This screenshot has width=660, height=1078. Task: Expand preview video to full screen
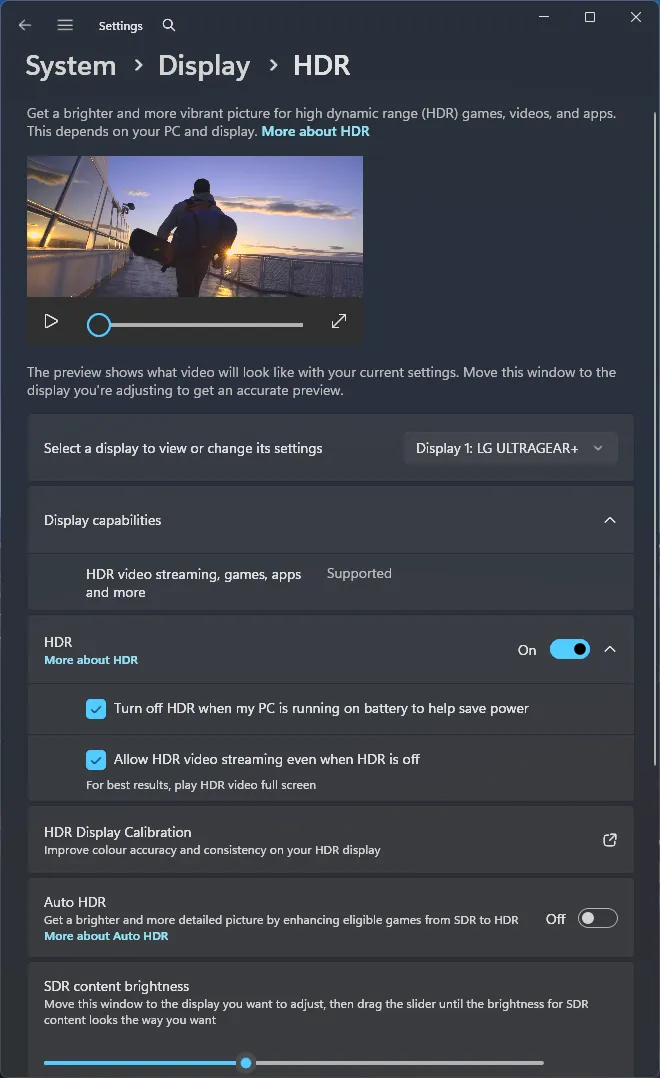point(339,321)
